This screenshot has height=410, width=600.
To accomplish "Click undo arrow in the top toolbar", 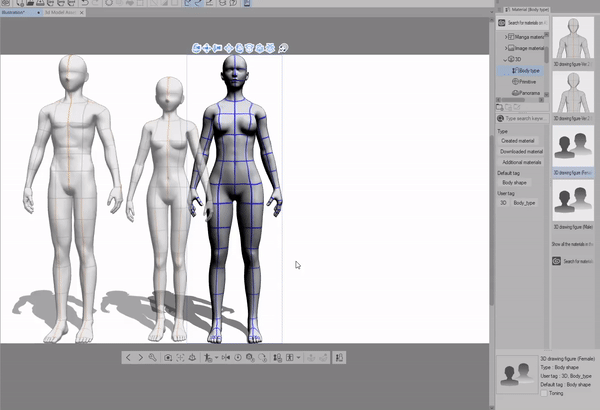I will click(x=85, y=3).
